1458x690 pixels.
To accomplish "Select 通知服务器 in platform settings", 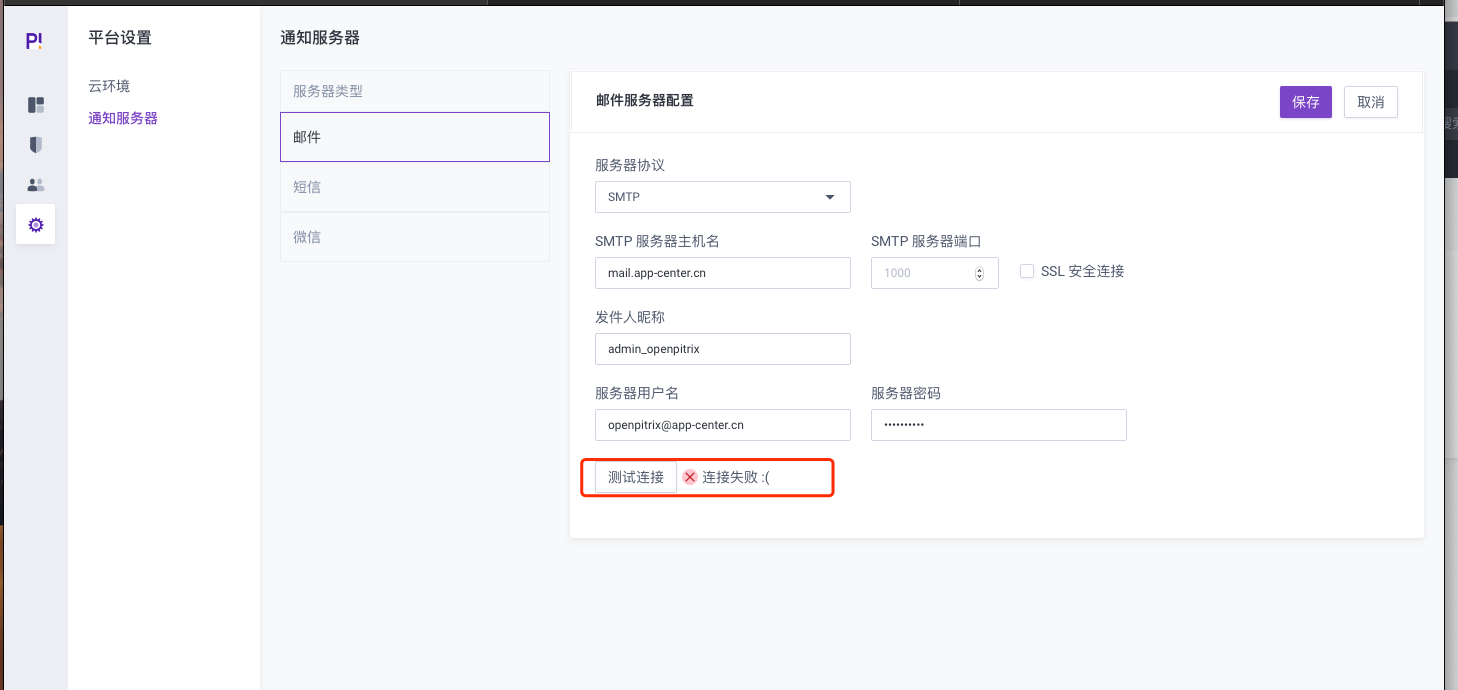I will (123, 118).
